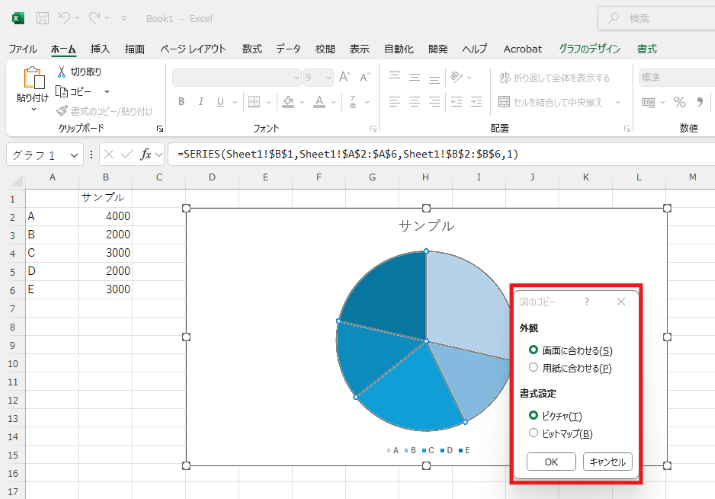This screenshot has height=499, width=715.
Task: Open the font size dropdown
Action: point(329,78)
